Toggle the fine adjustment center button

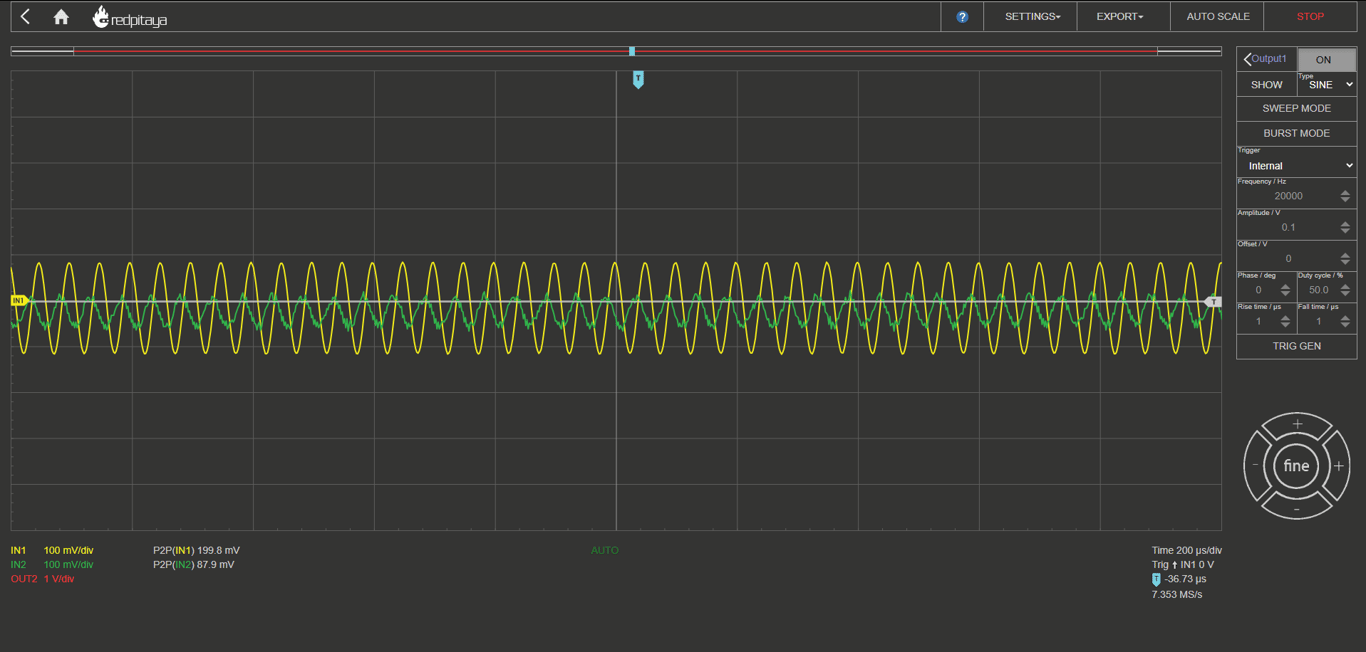pos(1296,466)
